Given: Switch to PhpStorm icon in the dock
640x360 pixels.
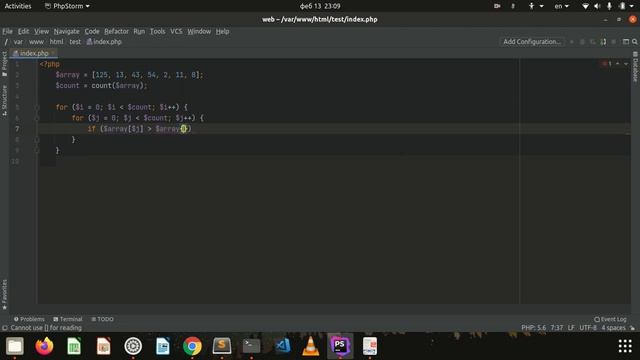Looking at the screenshot, I should pos(340,346).
